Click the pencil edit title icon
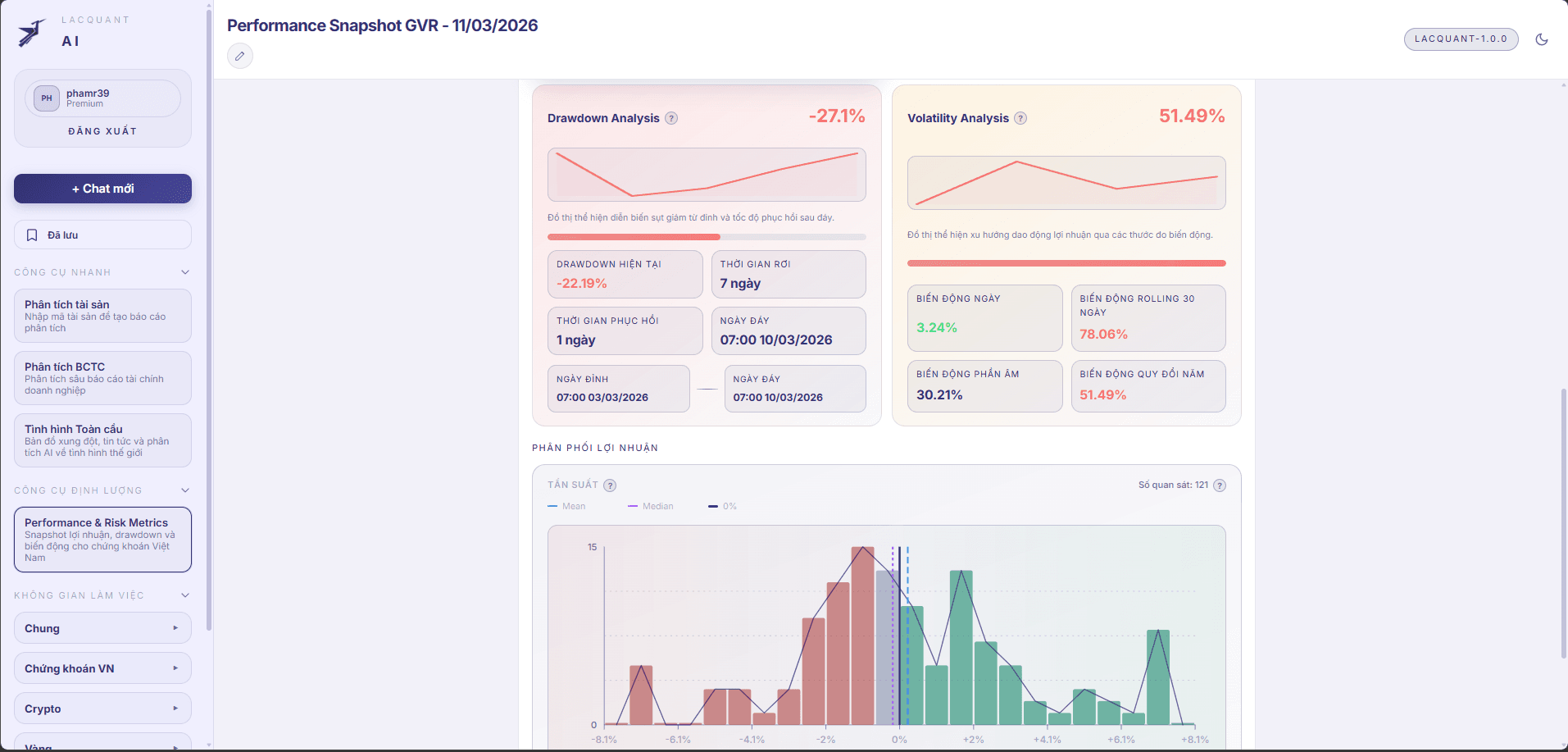Image resolution: width=1568 pixels, height=752 pixels. (x=239, y=57)
